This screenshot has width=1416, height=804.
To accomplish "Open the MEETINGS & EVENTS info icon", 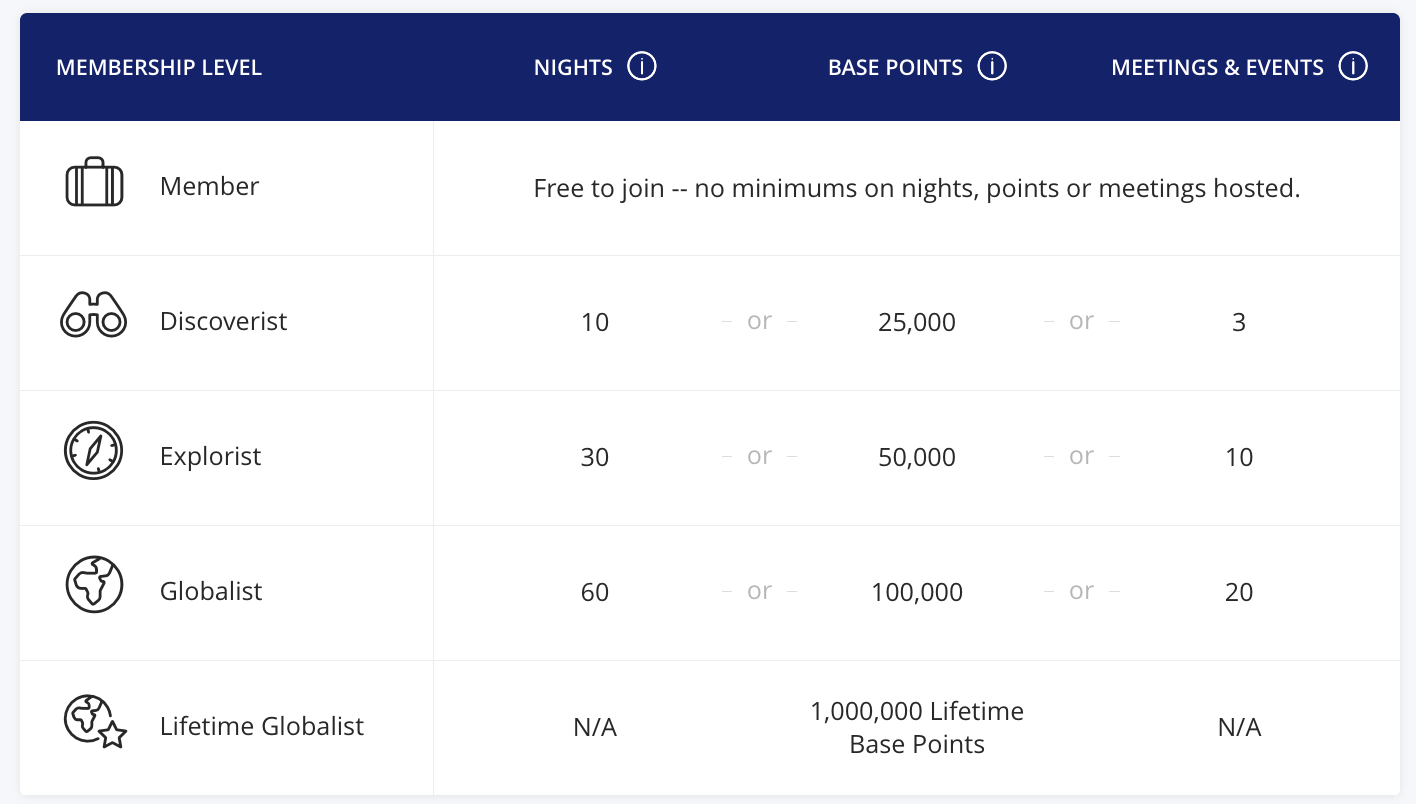I will point(1354,65).
